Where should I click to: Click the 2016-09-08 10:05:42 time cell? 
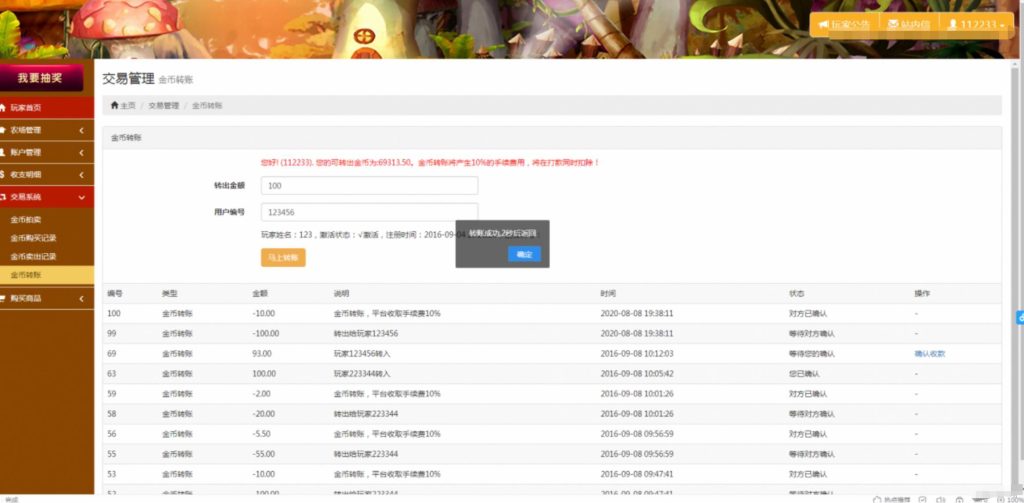(637, 374)
